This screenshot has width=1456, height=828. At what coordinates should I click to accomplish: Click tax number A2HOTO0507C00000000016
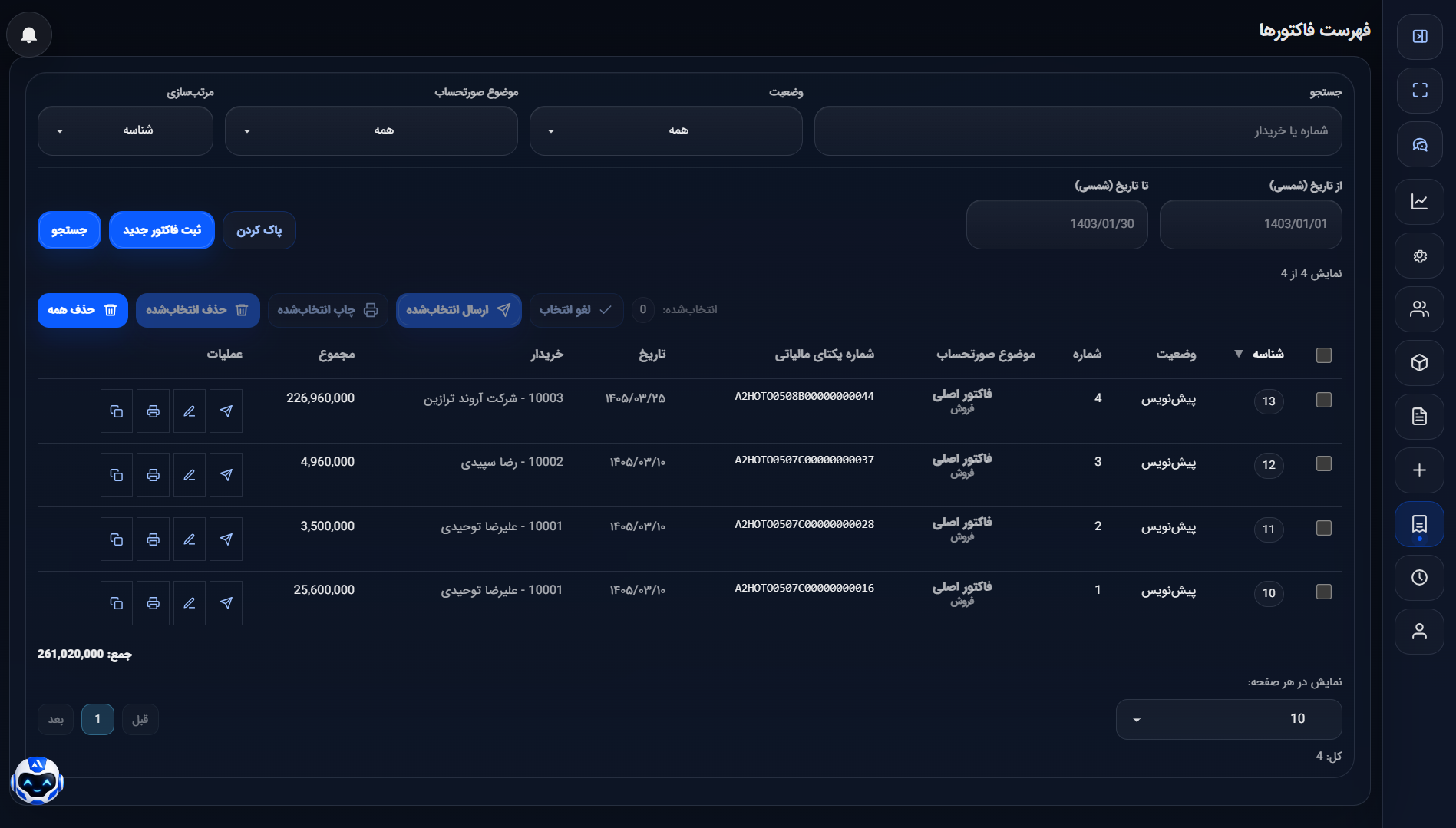pyautogui.click(x=804, y=589)
